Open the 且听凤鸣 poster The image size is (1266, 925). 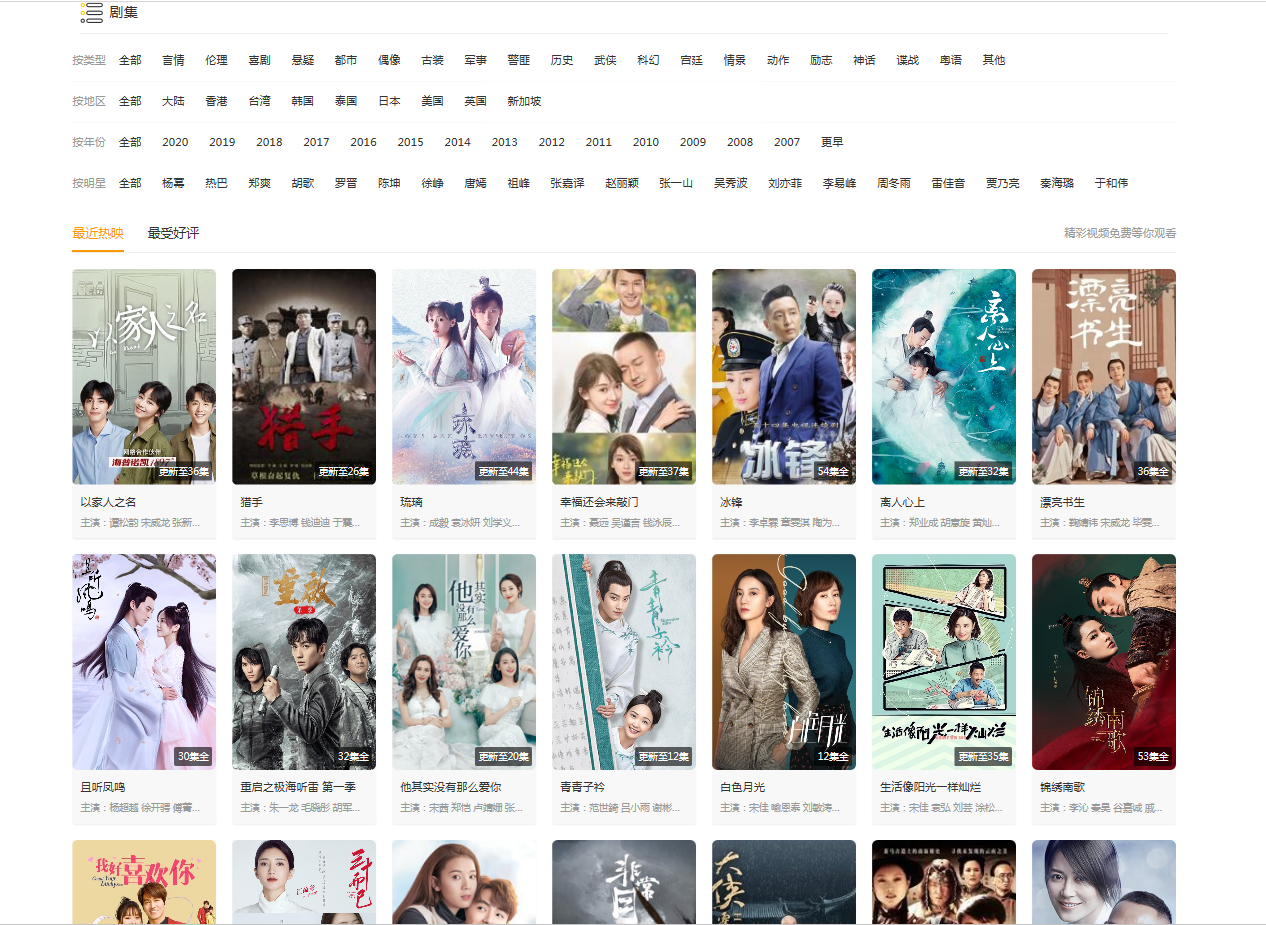(x=144, y=662)
